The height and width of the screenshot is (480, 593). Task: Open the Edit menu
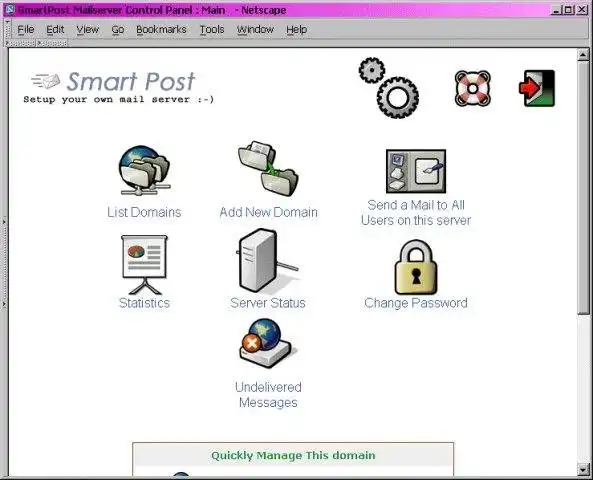click(55, 30)
